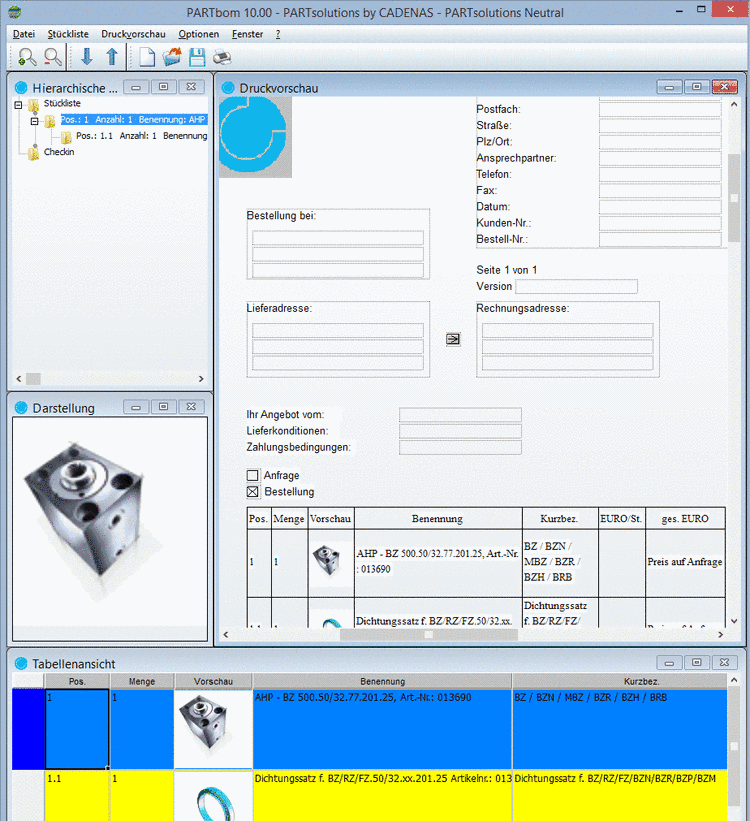Click the Postfach input field
The image size is (750, 821).
click(x=660, y=109)
